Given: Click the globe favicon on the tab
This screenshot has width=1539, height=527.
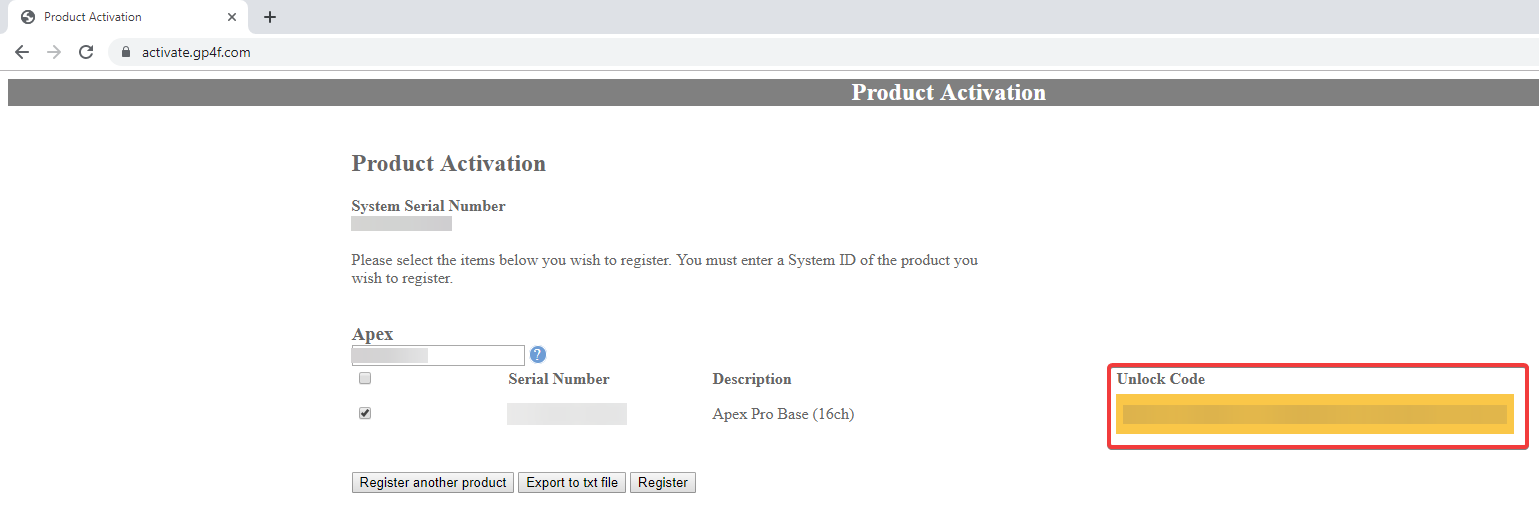Looking at the screenshot, I should (28, 17).
